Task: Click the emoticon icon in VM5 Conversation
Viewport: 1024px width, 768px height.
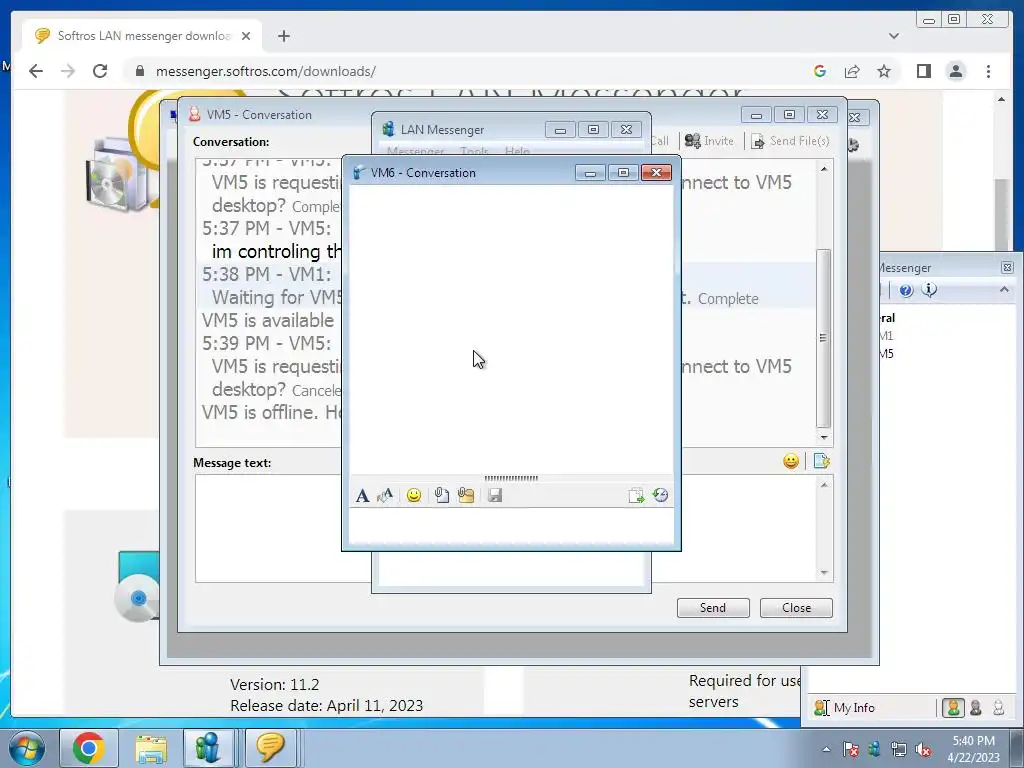Action: [791, 462]
